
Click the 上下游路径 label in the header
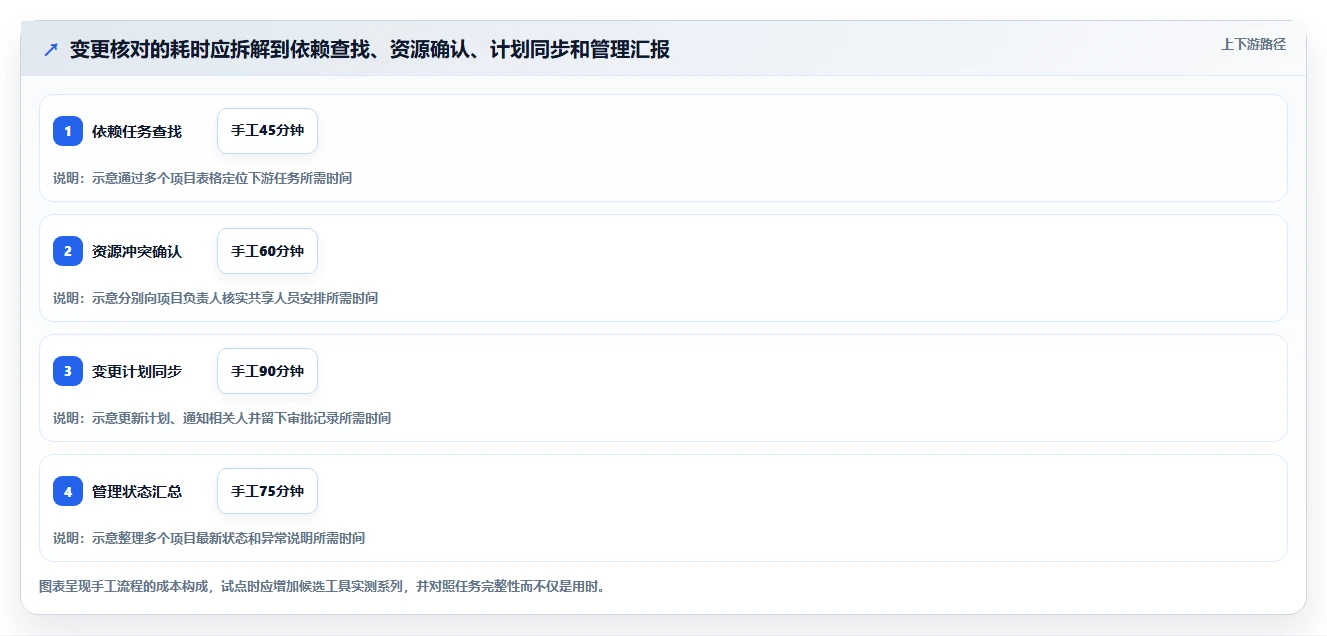pos(1253,44)
